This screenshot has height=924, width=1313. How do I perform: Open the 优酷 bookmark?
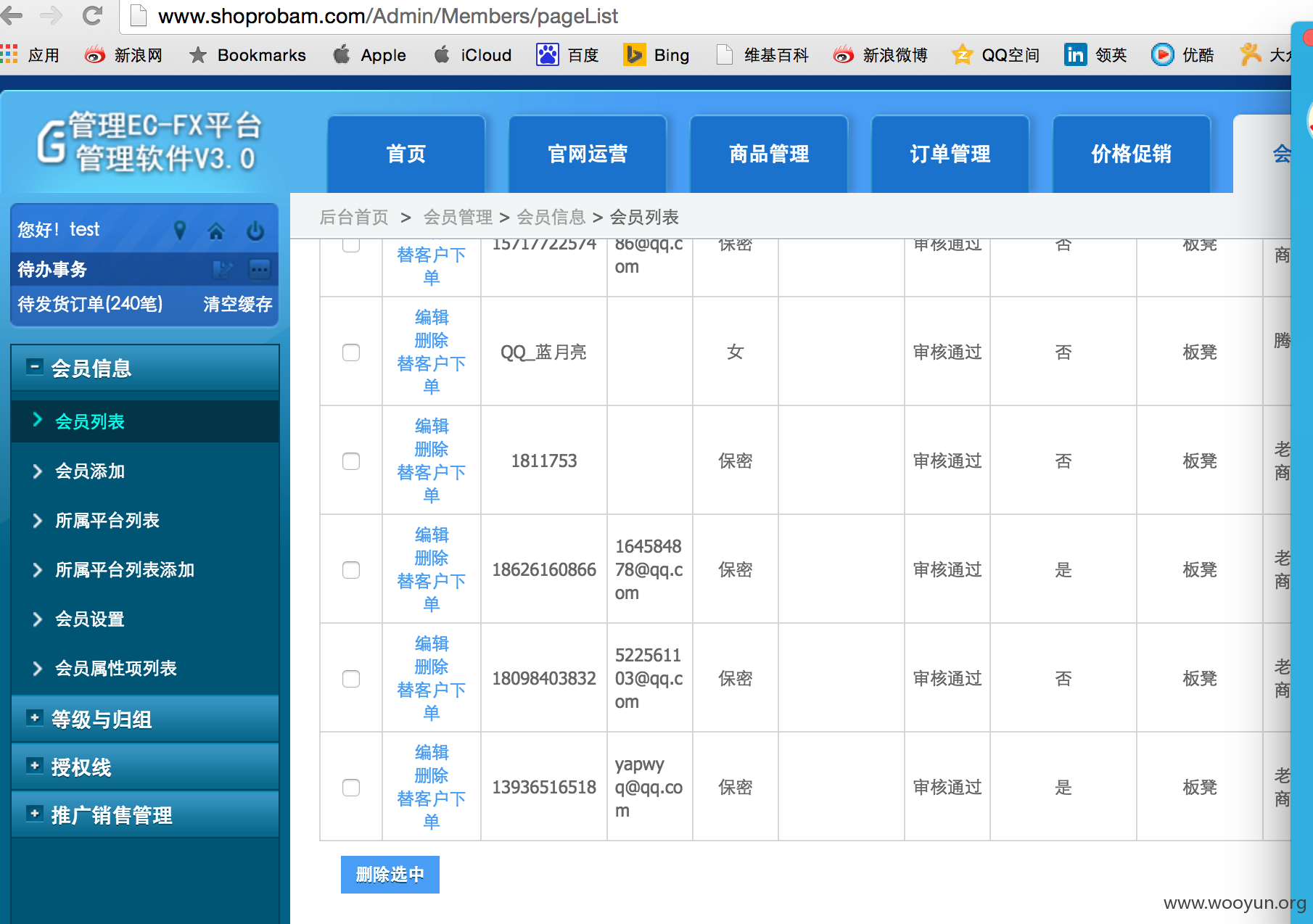pyautogui.click(x=1182, y=55)
